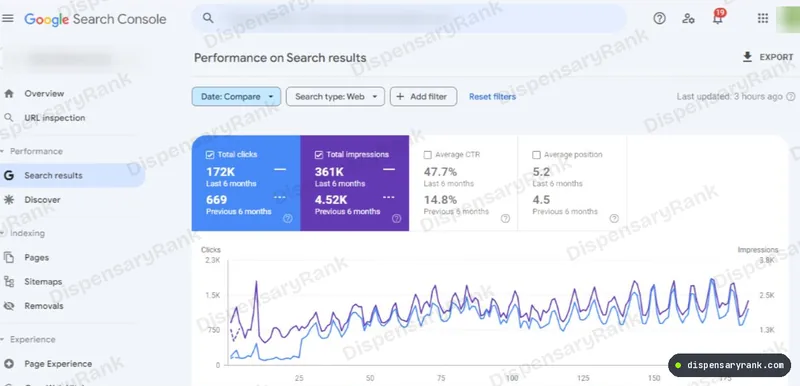Click the help icon next to Last updated
Screen dimensions: 800x386
point(791,96)
